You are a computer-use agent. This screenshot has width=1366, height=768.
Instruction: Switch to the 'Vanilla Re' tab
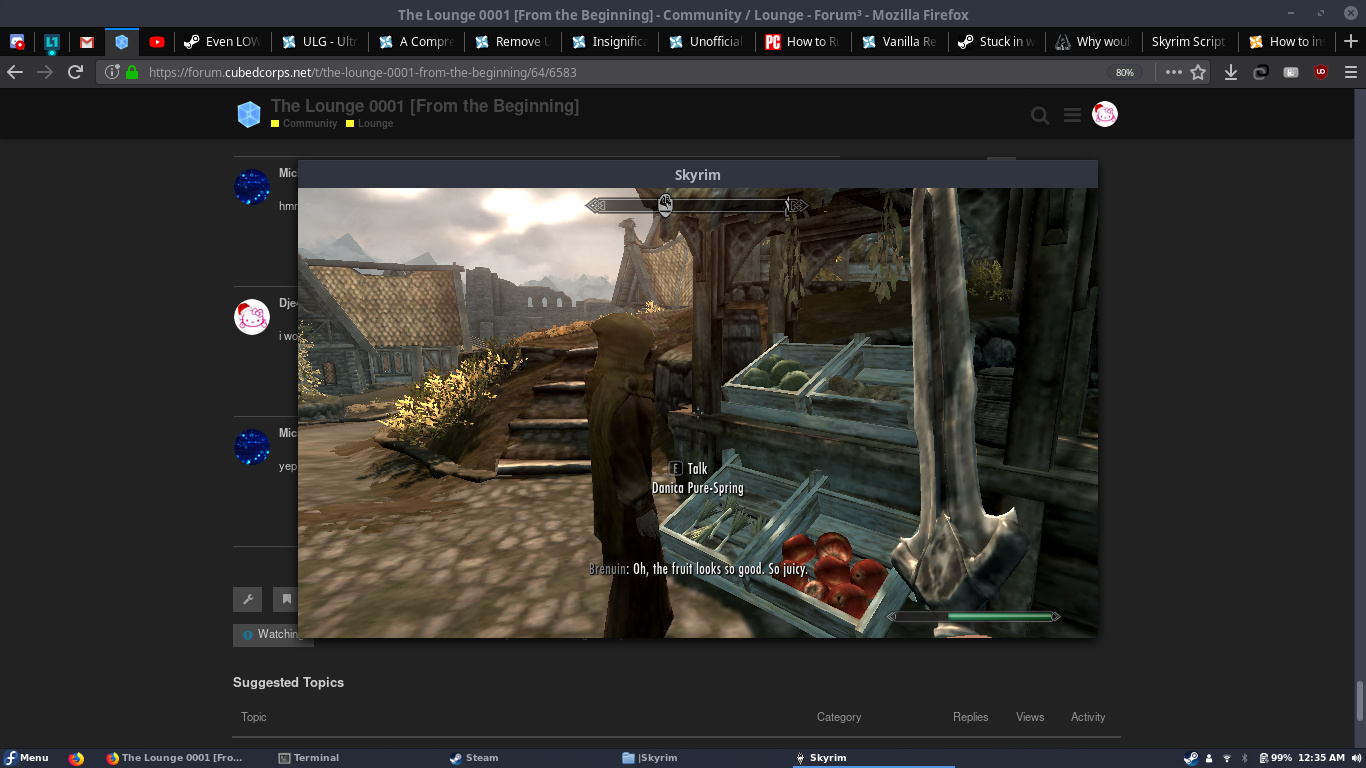click(x=899, y=42)
